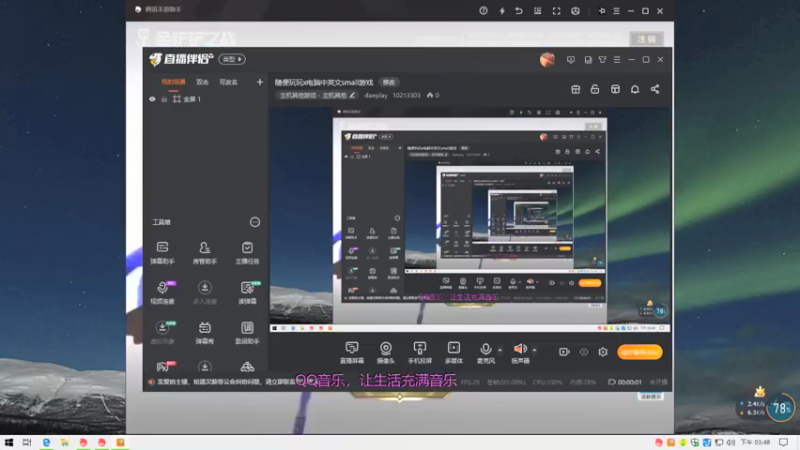The height and width of the screenshot is (450, 800).
Task: Open the 主播任务 streamer tasks tool
Action: click(x=247, y=253)
